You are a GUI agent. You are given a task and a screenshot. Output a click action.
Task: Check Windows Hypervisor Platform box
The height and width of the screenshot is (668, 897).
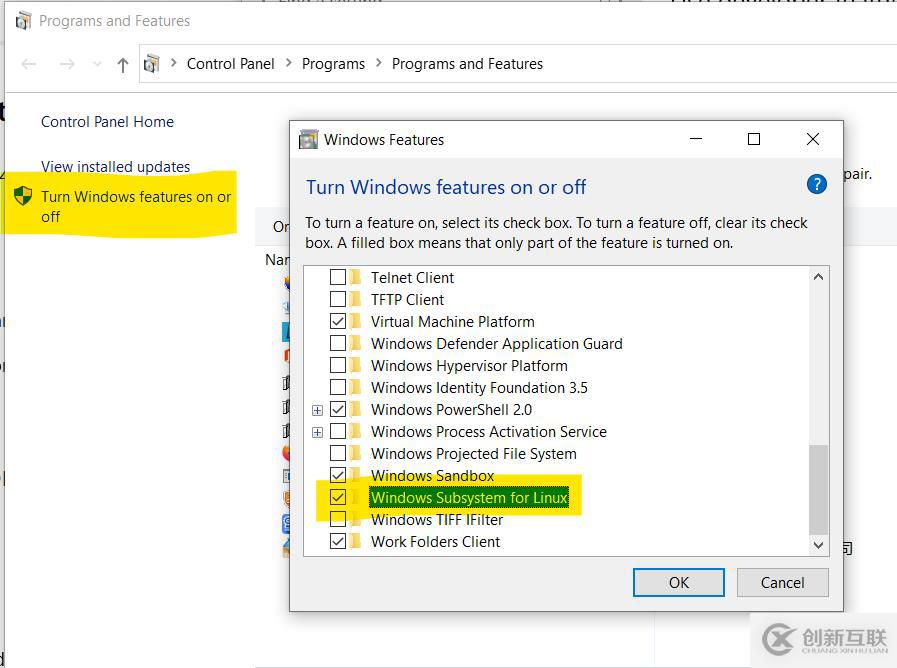pos(338,365)
